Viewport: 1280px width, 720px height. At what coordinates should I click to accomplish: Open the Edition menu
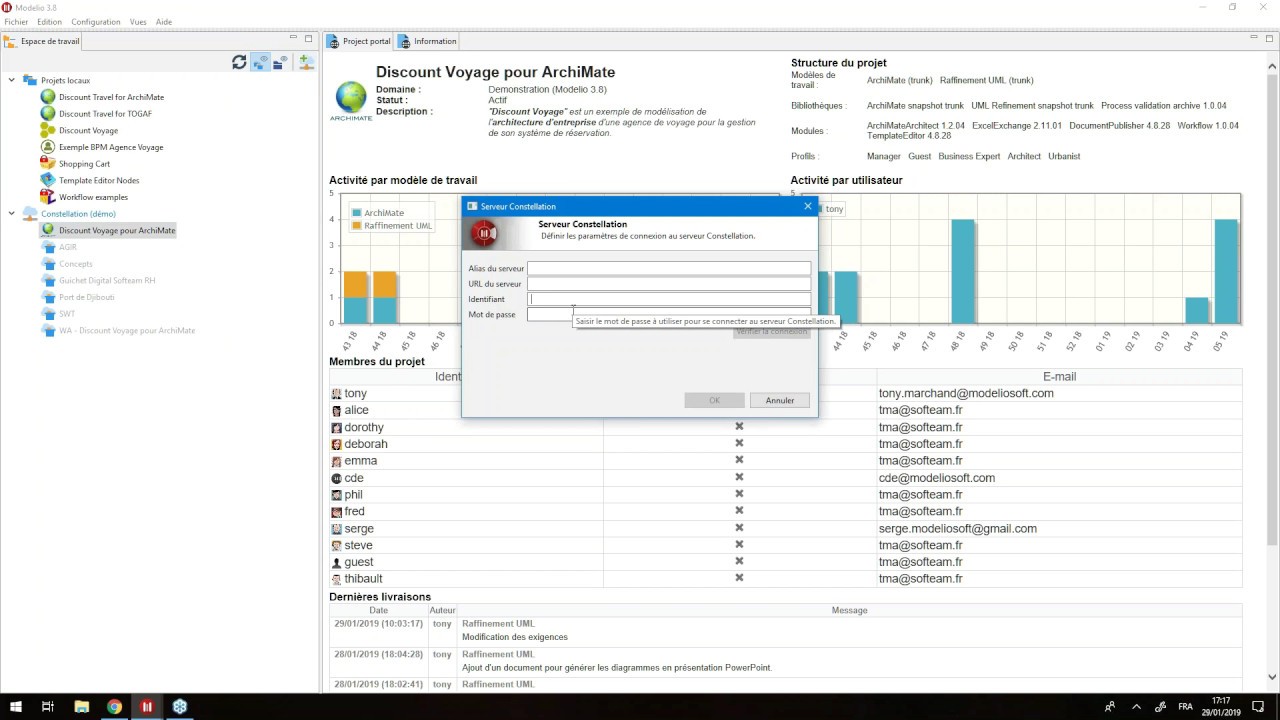[x=49, y=22]
